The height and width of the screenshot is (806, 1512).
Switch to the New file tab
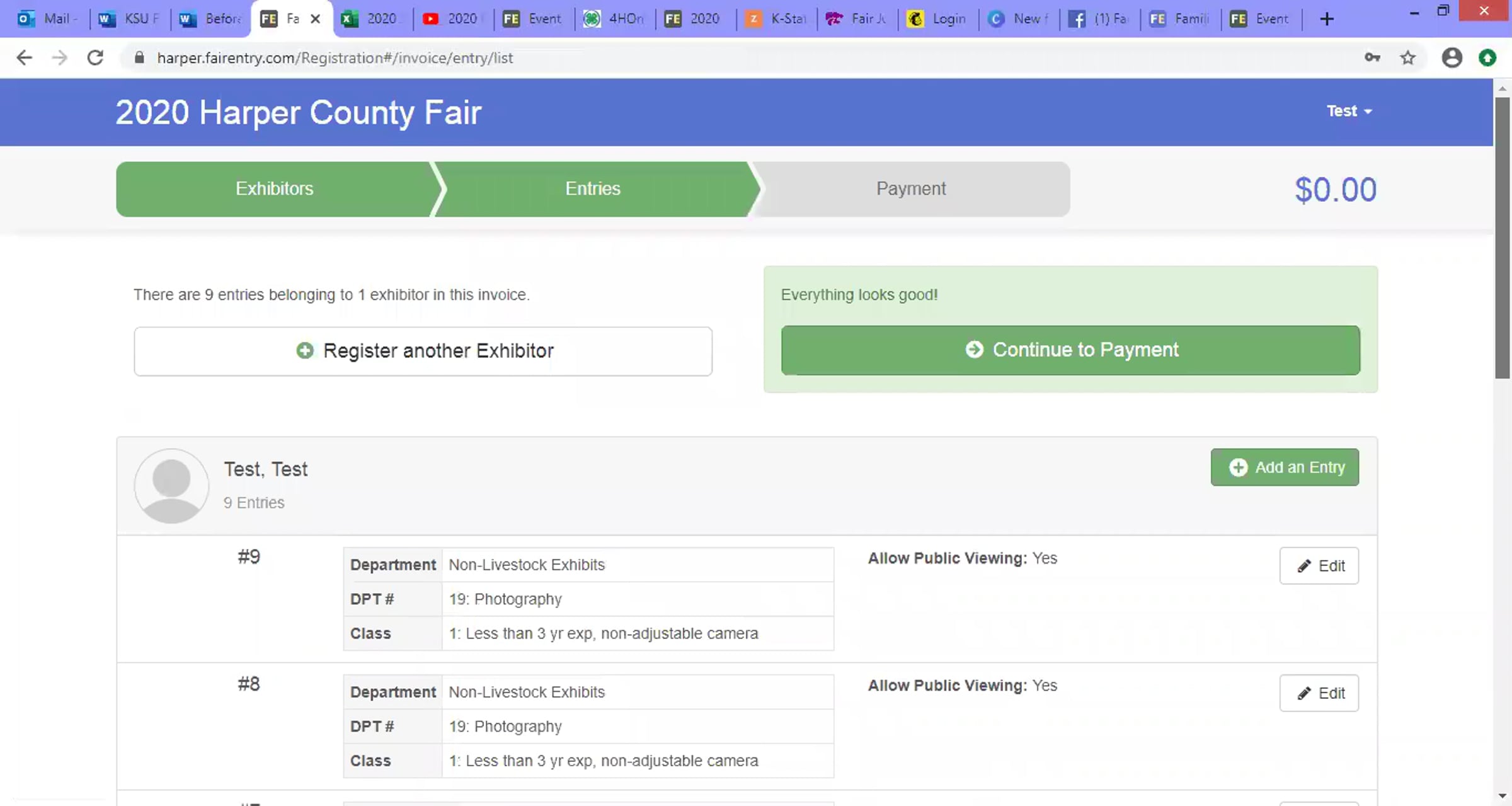(x=1019, y=19)
